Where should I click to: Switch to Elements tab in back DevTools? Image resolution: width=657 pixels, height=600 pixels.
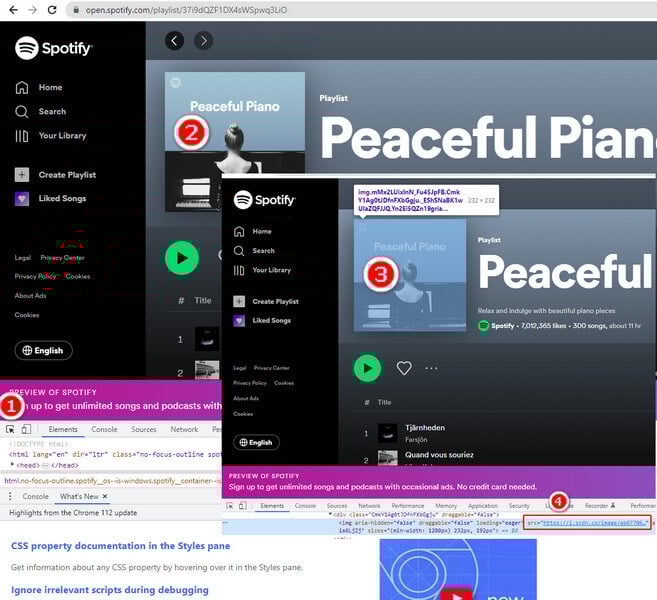[x=63, y=429]
